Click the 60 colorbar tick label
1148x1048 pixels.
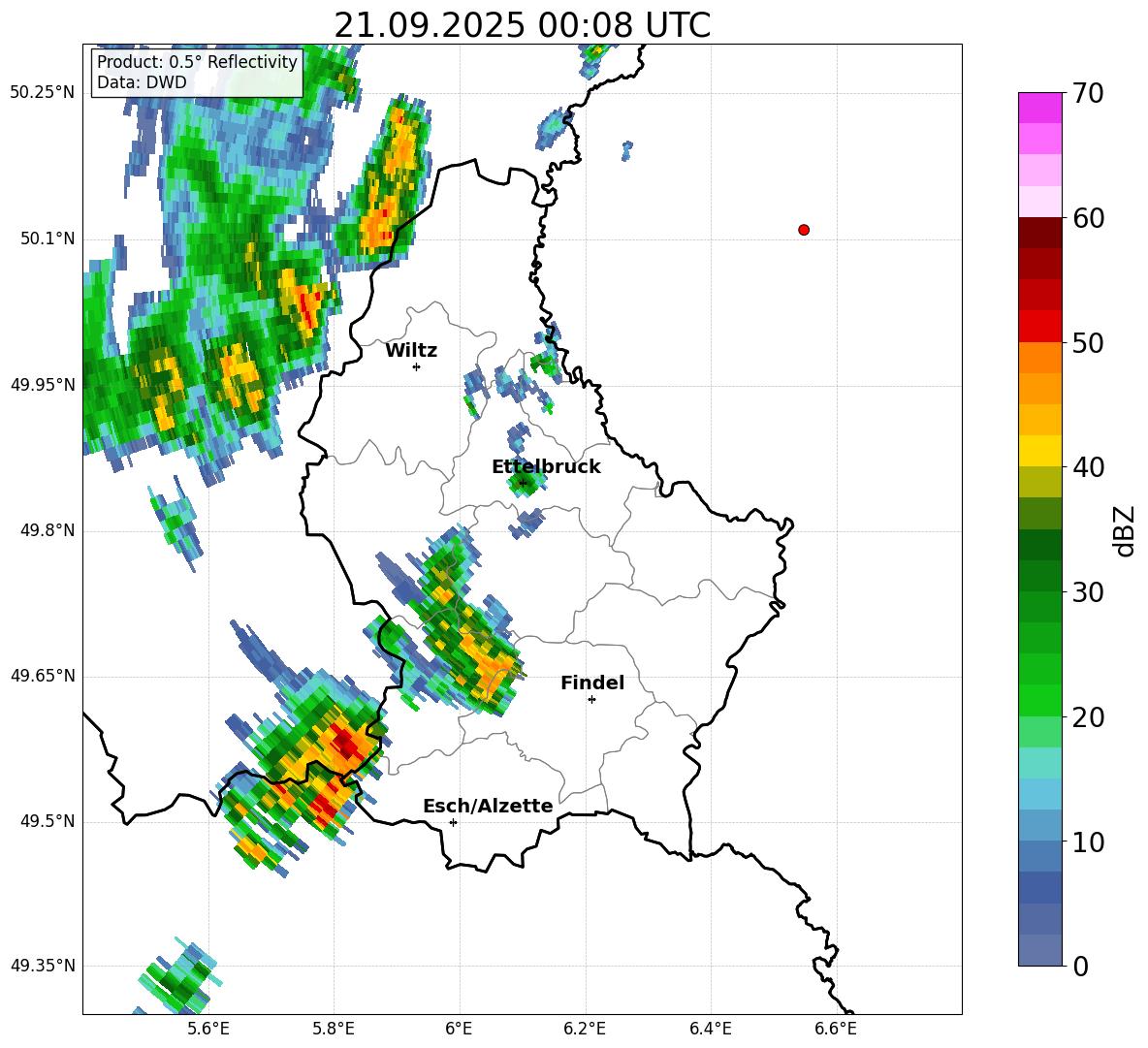click(x=1088, y=218)
